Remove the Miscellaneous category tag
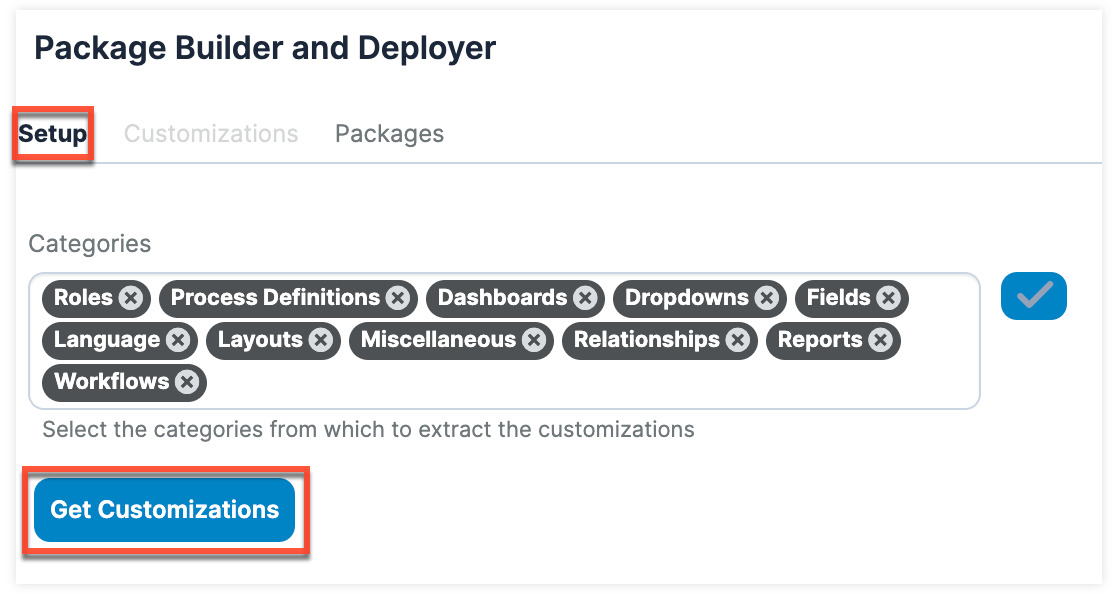Image resolution: width=1112 pixels, height=594 pixels. pyautogui.click(x=534, y=340)
